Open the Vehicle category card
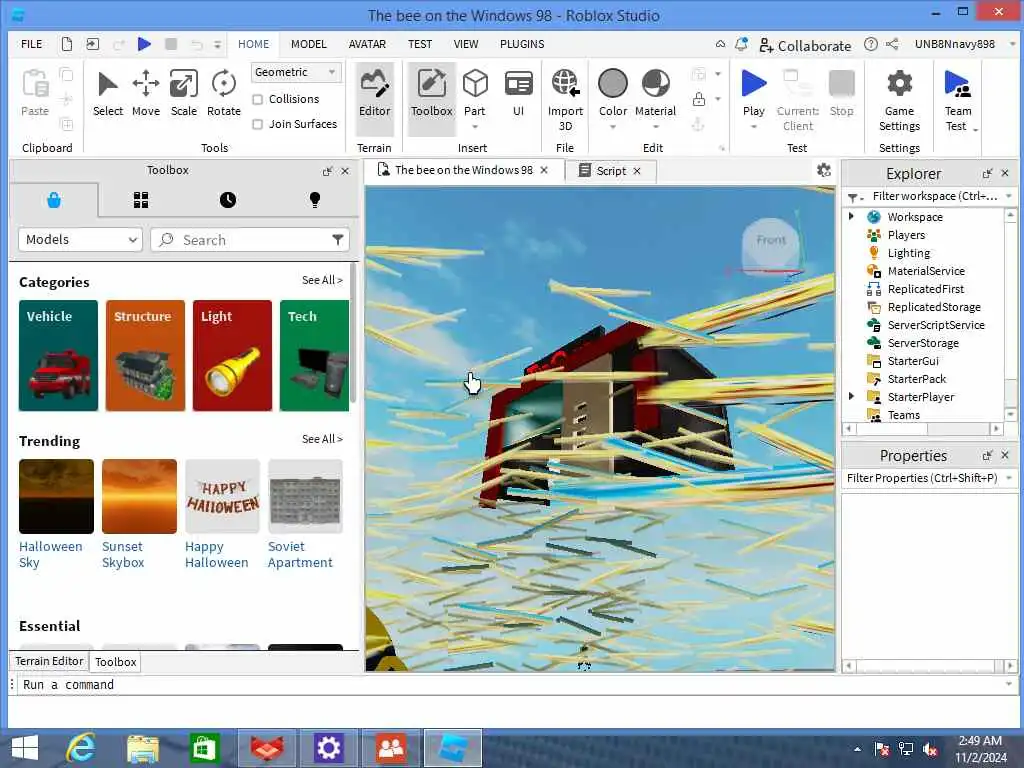Viewport: 1024px width, 768px height. point(58,355)
